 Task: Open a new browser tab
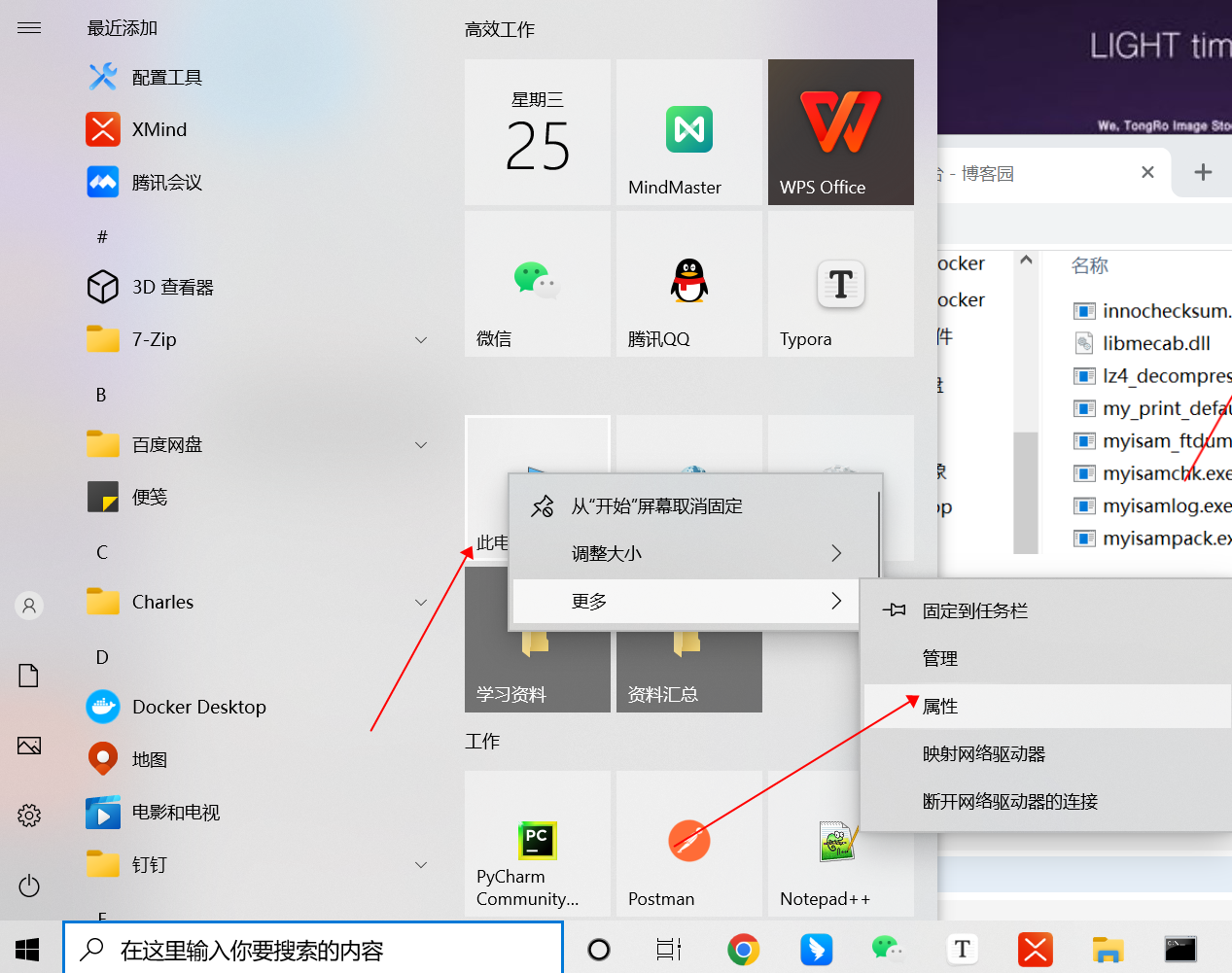pos(1203,172)
